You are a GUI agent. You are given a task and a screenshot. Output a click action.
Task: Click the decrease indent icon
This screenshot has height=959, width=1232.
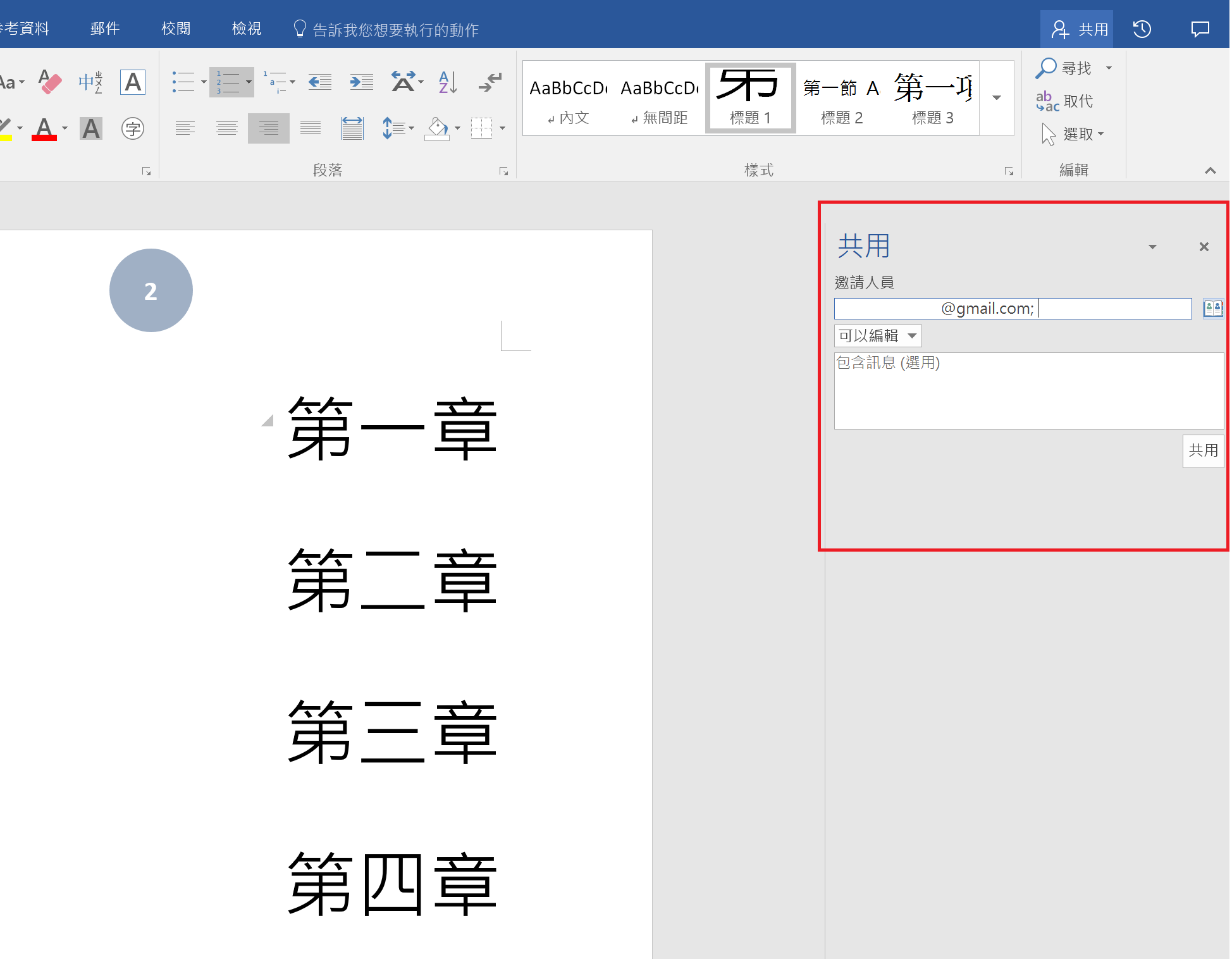tap(320, 82)
